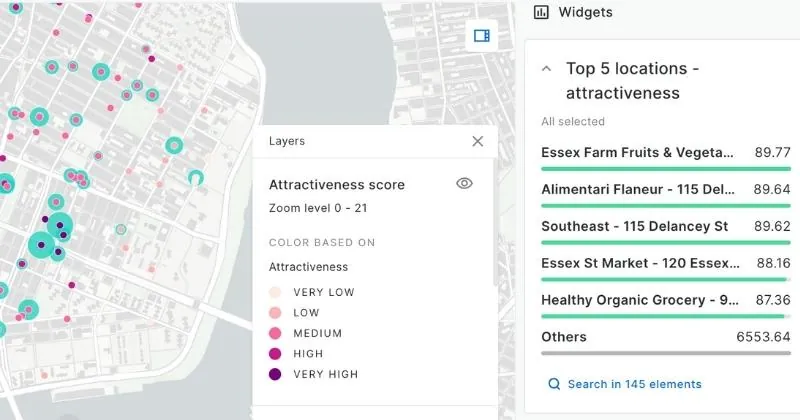Collapse the Top 5 locations widget
This screenshot has height=420, width=800.
[546, 69]
